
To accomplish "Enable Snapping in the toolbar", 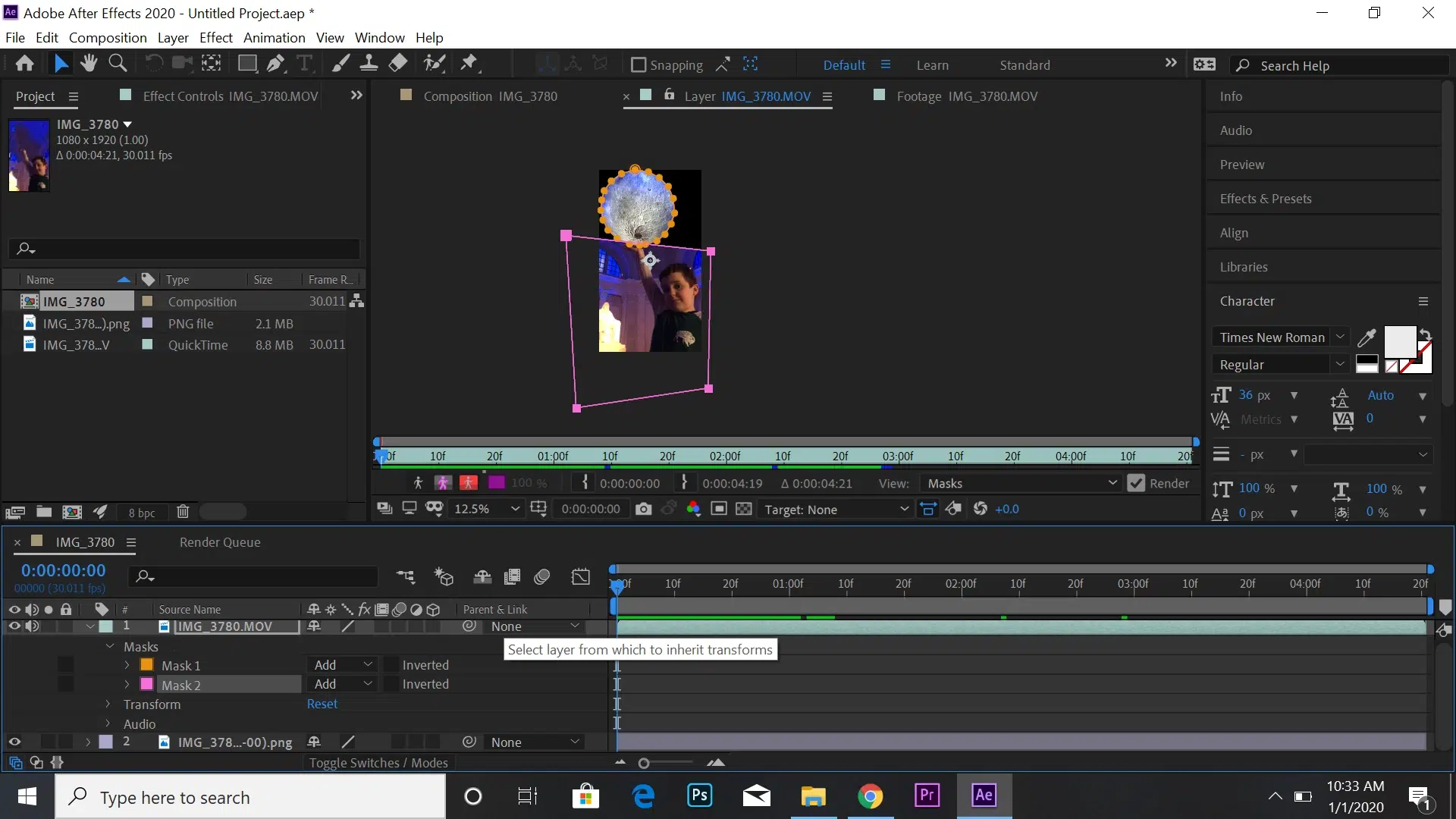I will click(x=639, y=64).
